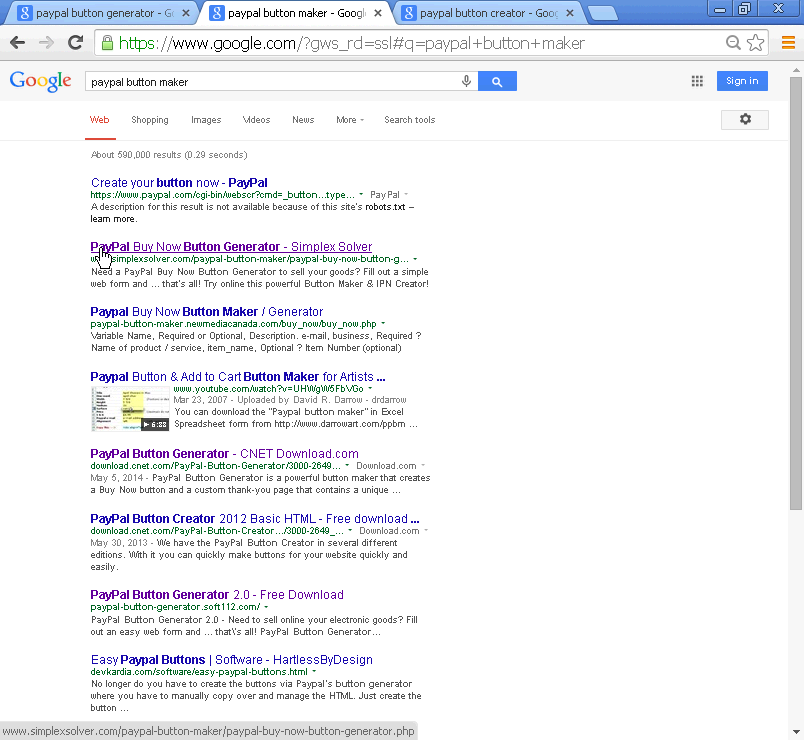This screenshot has width=804, height=740.
Task: Open 'Create your button now - PayPal' result
Action: pos(179,183)
